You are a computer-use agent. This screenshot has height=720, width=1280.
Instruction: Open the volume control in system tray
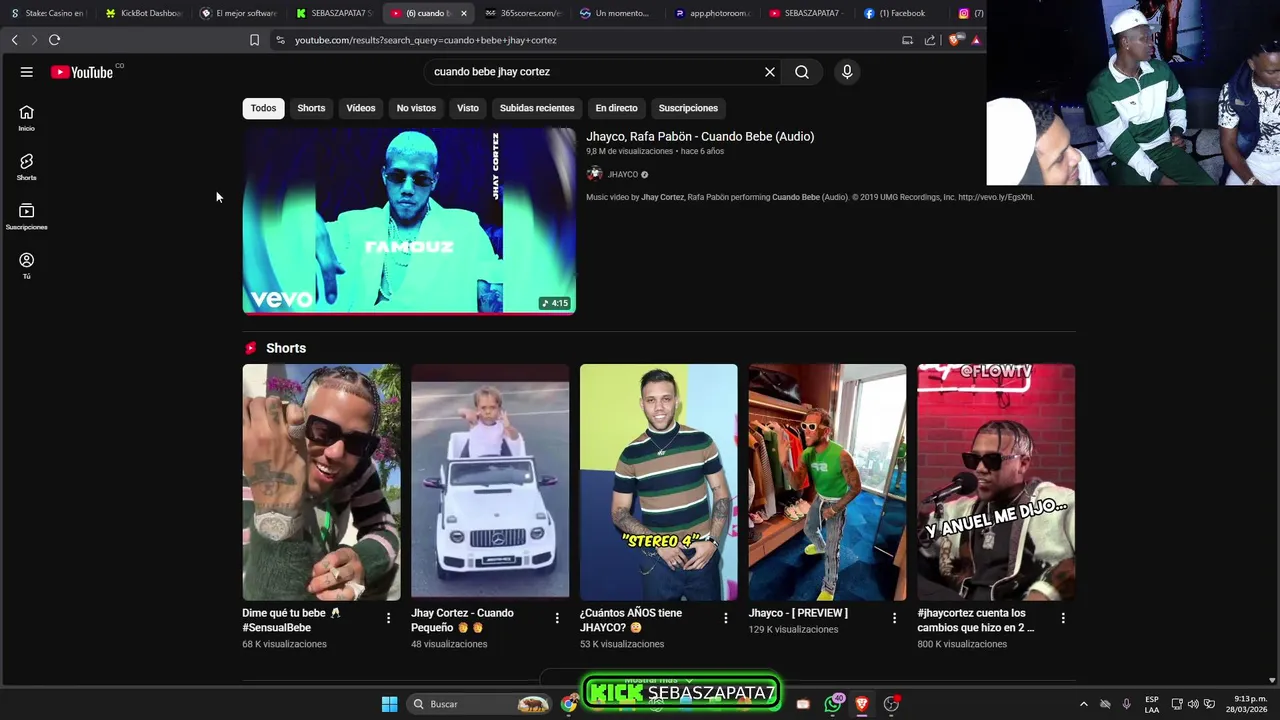(1193, 704)
